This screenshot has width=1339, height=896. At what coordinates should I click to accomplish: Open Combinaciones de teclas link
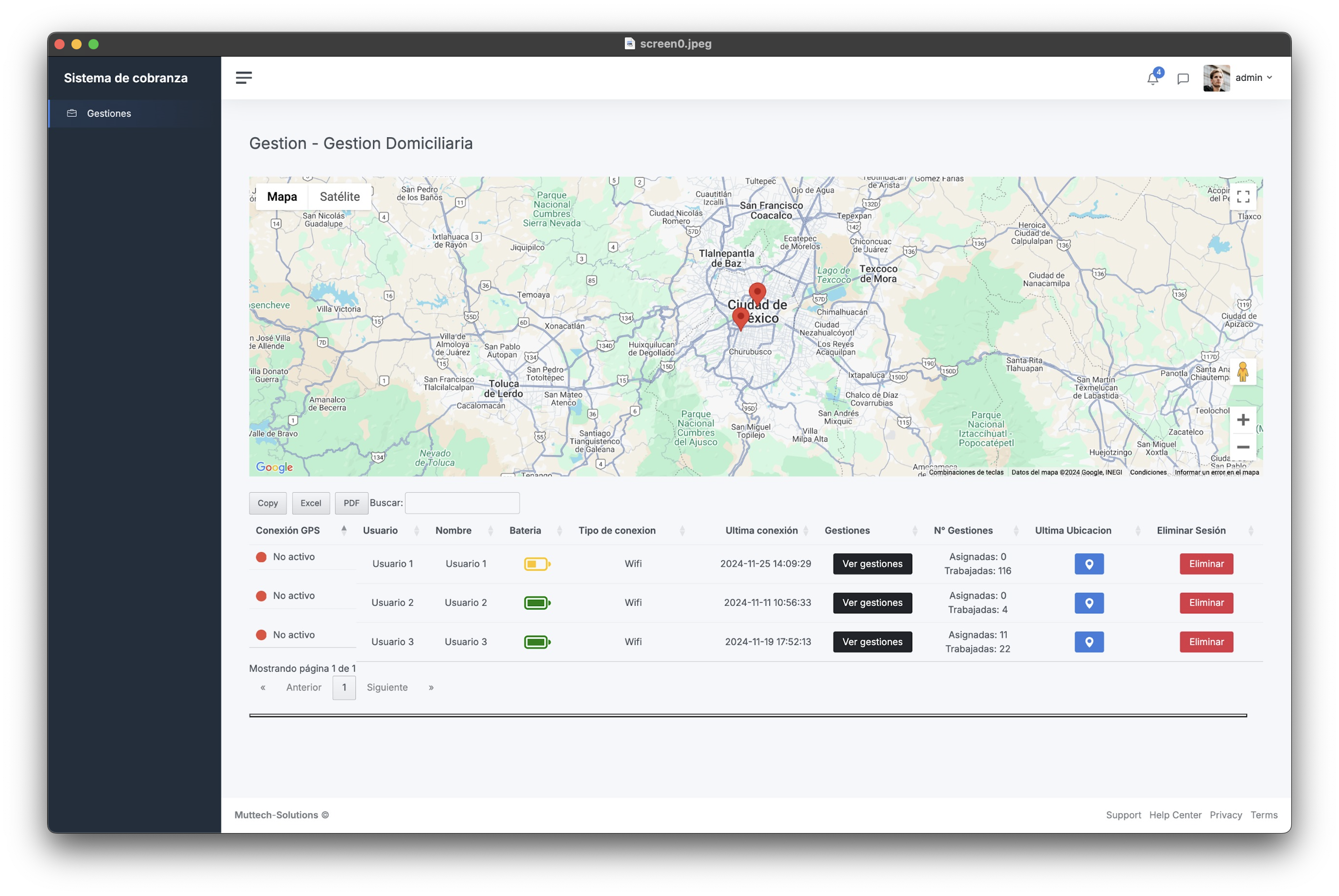(x=966, y=472)
